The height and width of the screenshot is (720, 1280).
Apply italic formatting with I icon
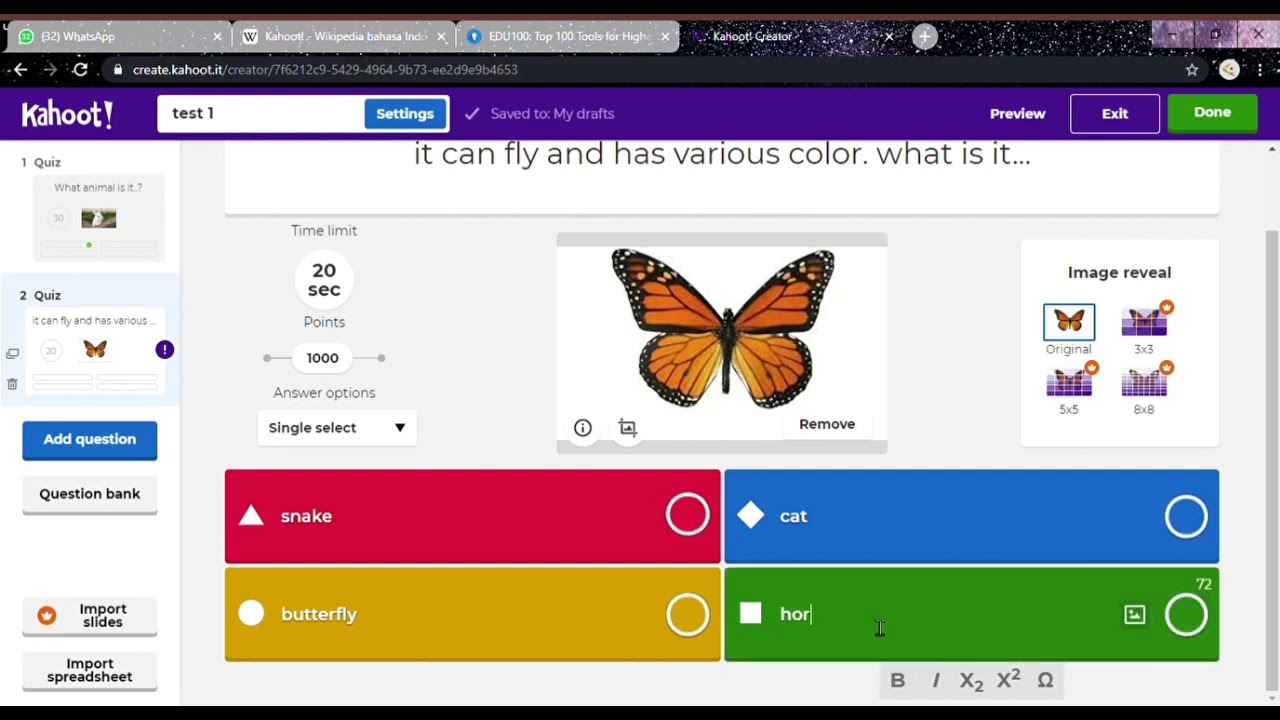936,681
